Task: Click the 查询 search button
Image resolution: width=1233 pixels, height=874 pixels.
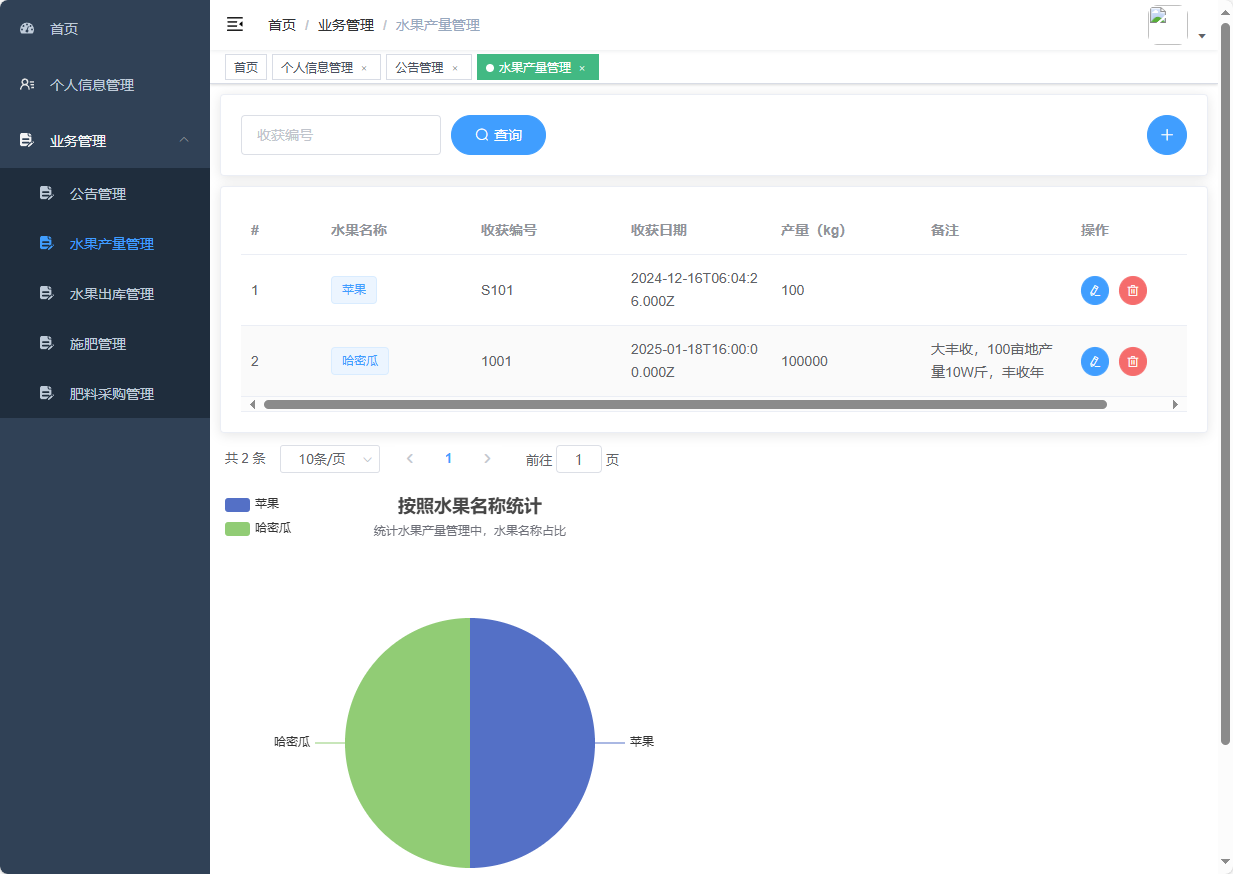Action: [498, 135]
